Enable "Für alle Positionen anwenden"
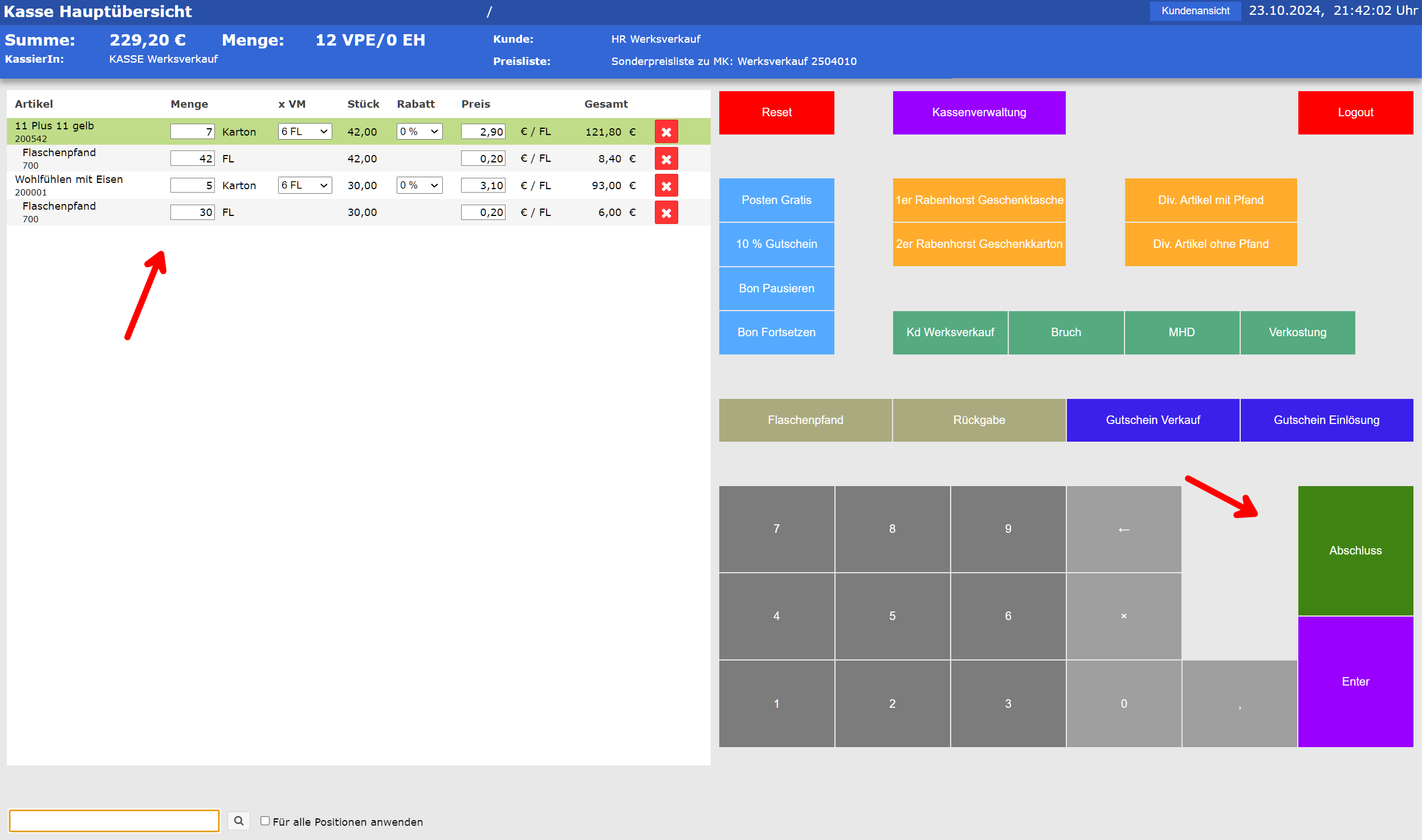 pyautogui.click(x=265, y=821)
